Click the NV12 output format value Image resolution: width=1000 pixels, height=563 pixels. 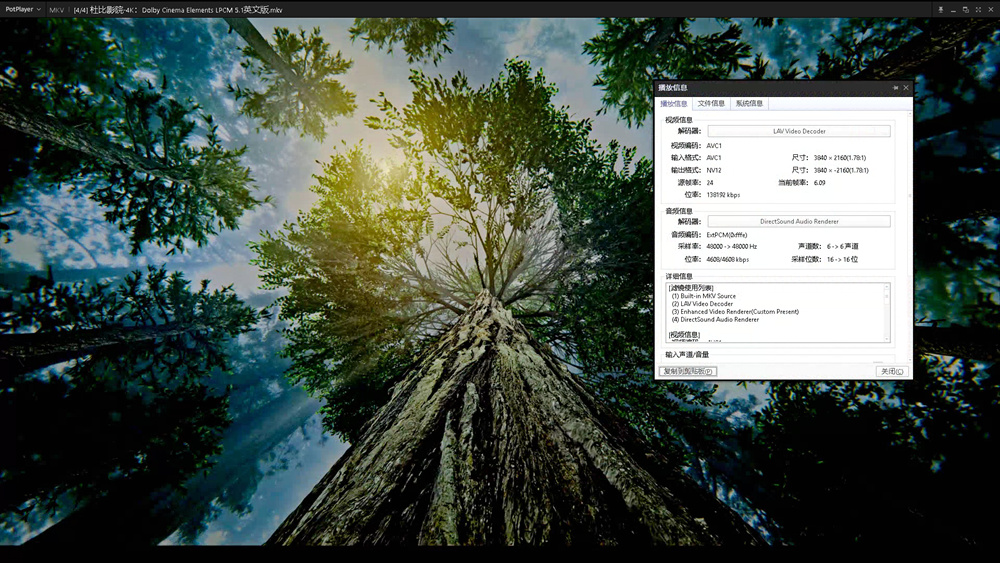click(714, 170)
